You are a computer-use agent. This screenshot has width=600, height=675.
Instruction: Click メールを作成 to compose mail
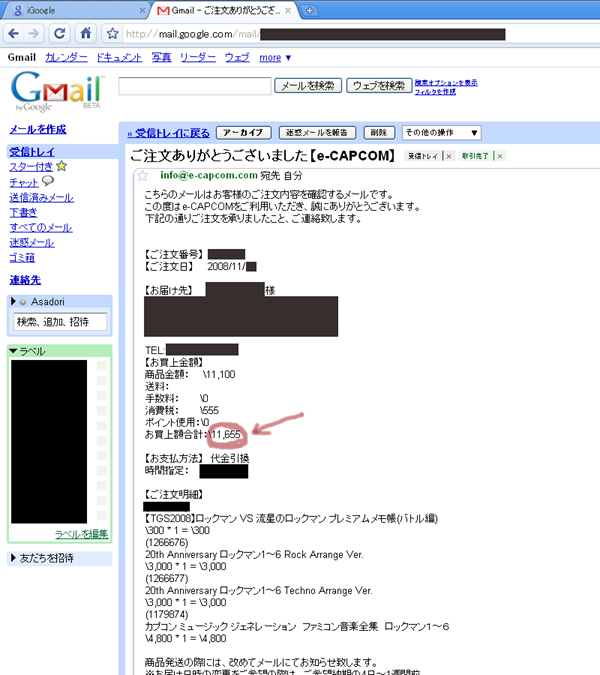click(38, 129)
